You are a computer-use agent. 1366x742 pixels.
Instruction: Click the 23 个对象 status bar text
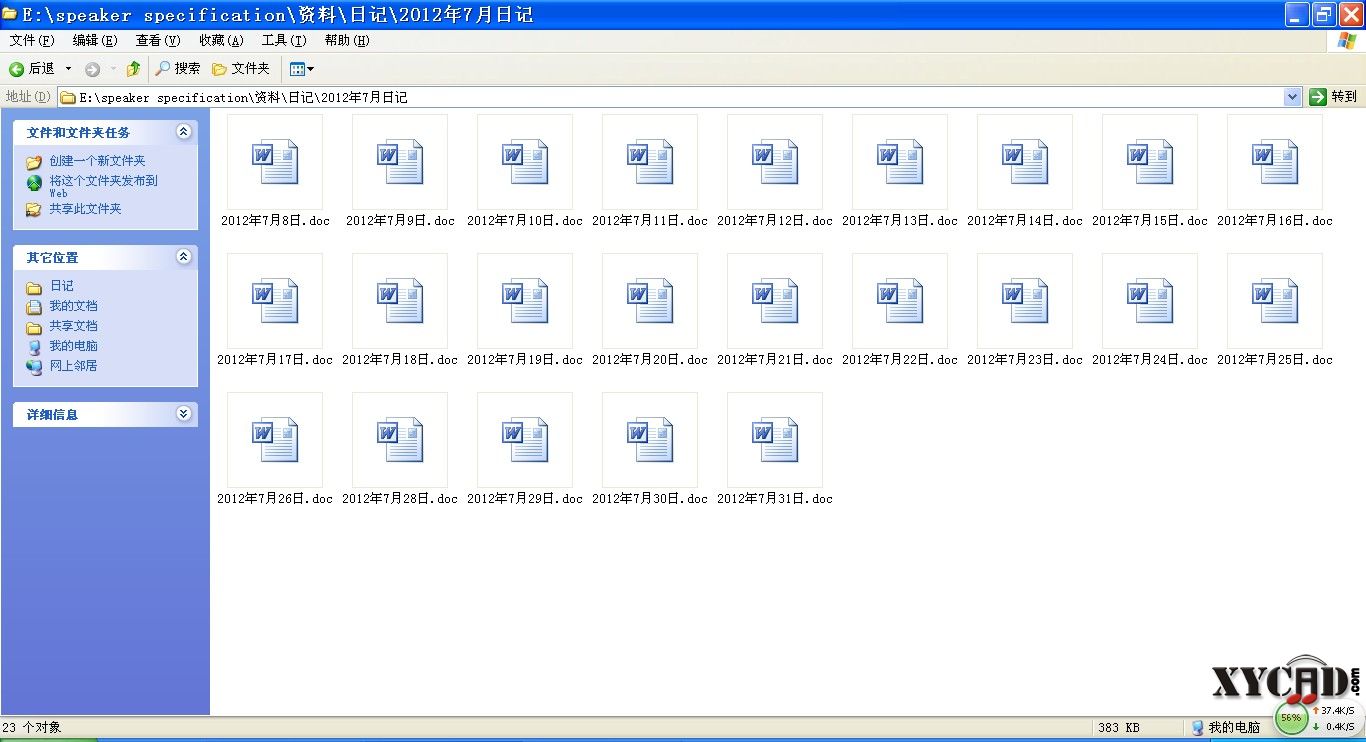32,728
